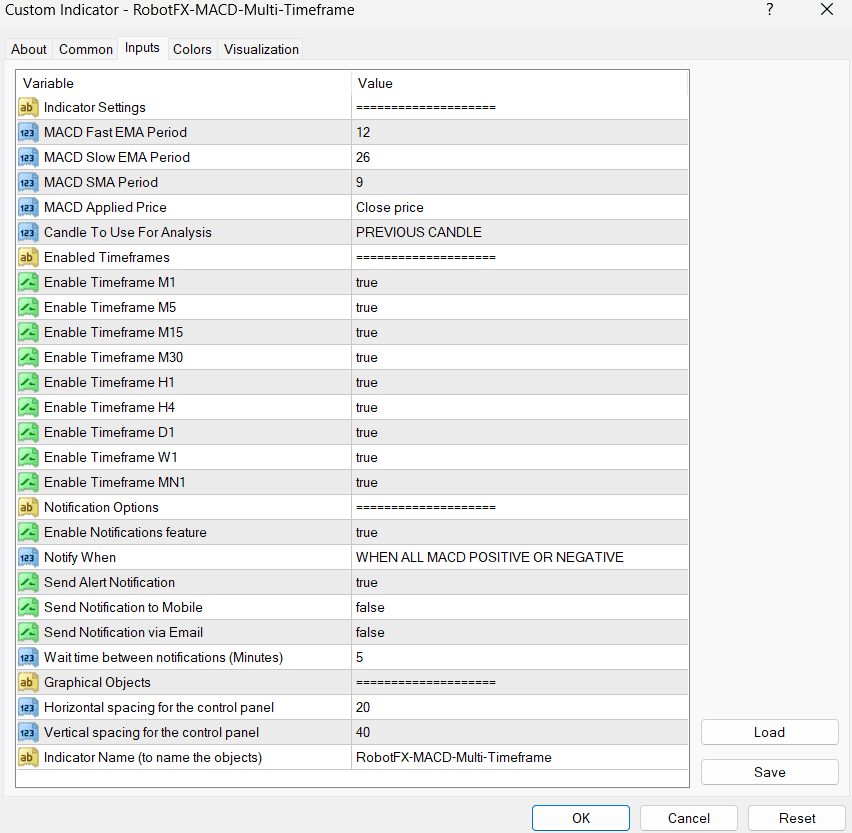Click the string icon beside Graphical Objects
852x833 pixels.
28,682
